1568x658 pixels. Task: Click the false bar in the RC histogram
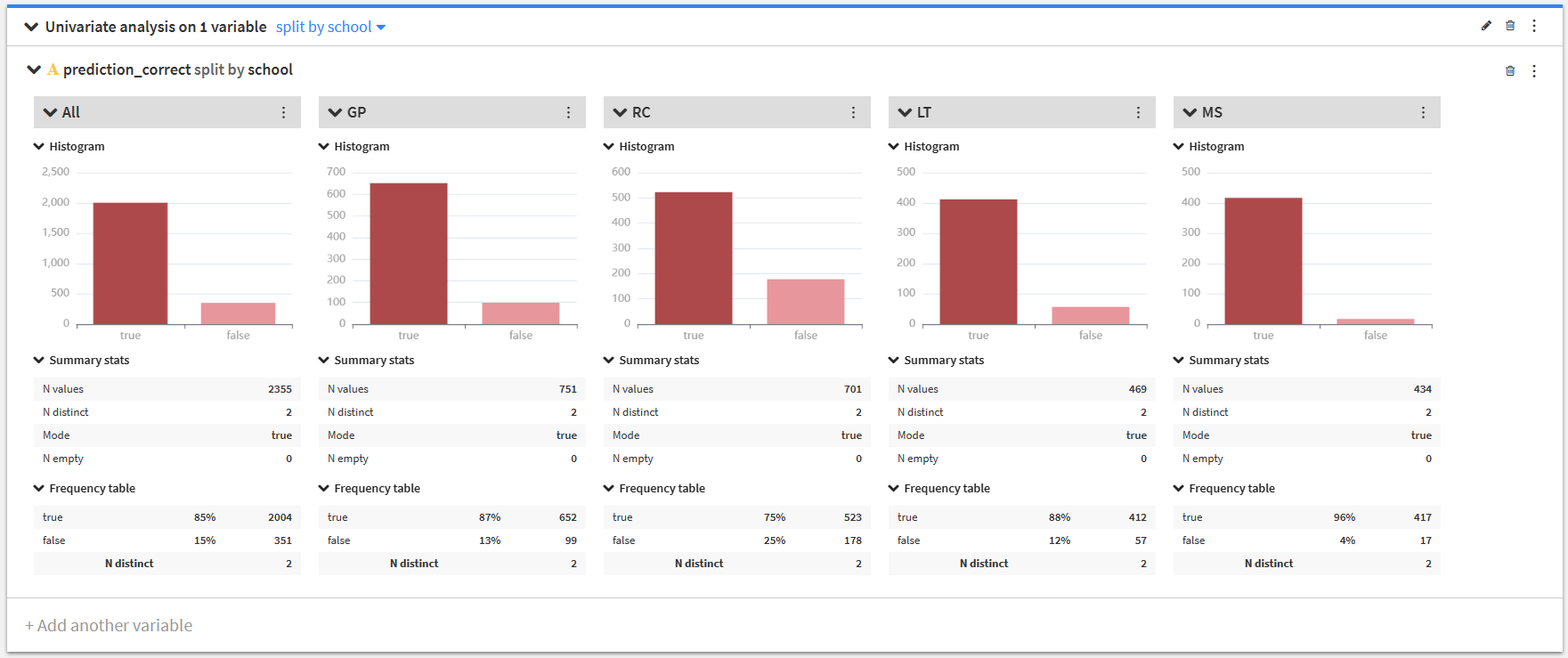tap(806, 302)
